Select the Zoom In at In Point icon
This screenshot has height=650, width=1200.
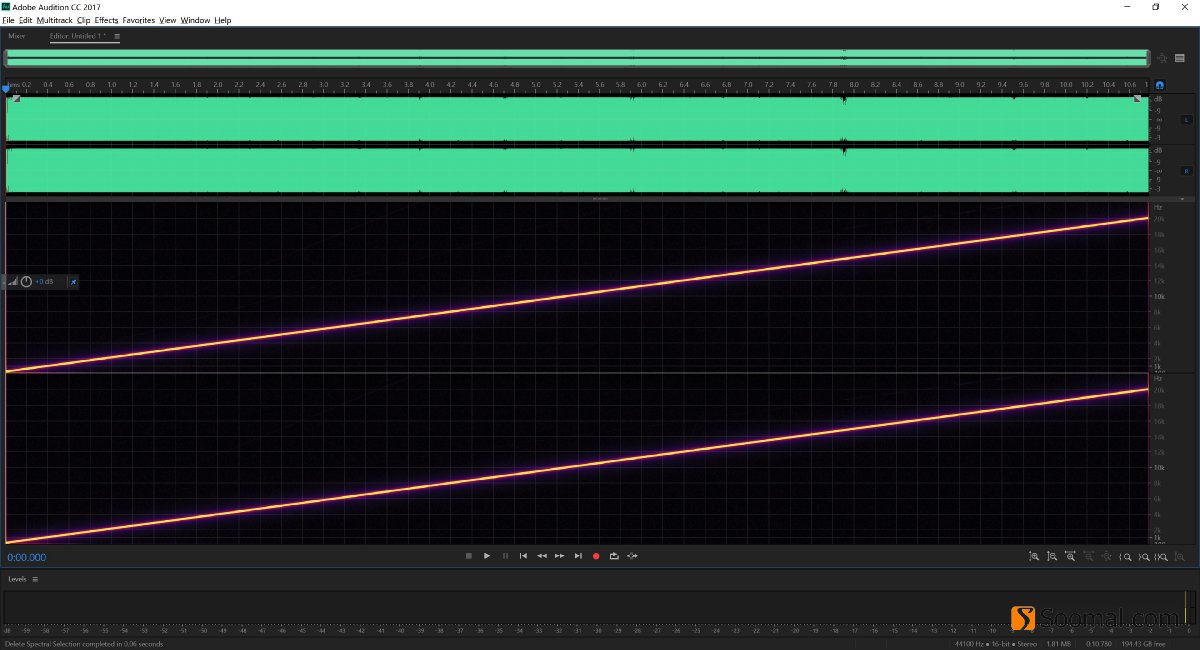click(x=1126, y=556)
